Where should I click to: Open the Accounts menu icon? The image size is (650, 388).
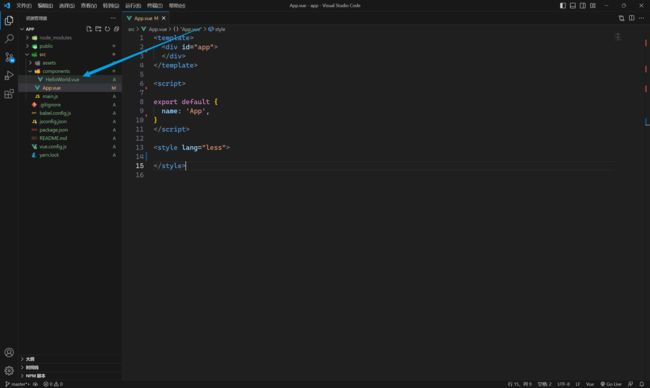[x=9, y=352]
